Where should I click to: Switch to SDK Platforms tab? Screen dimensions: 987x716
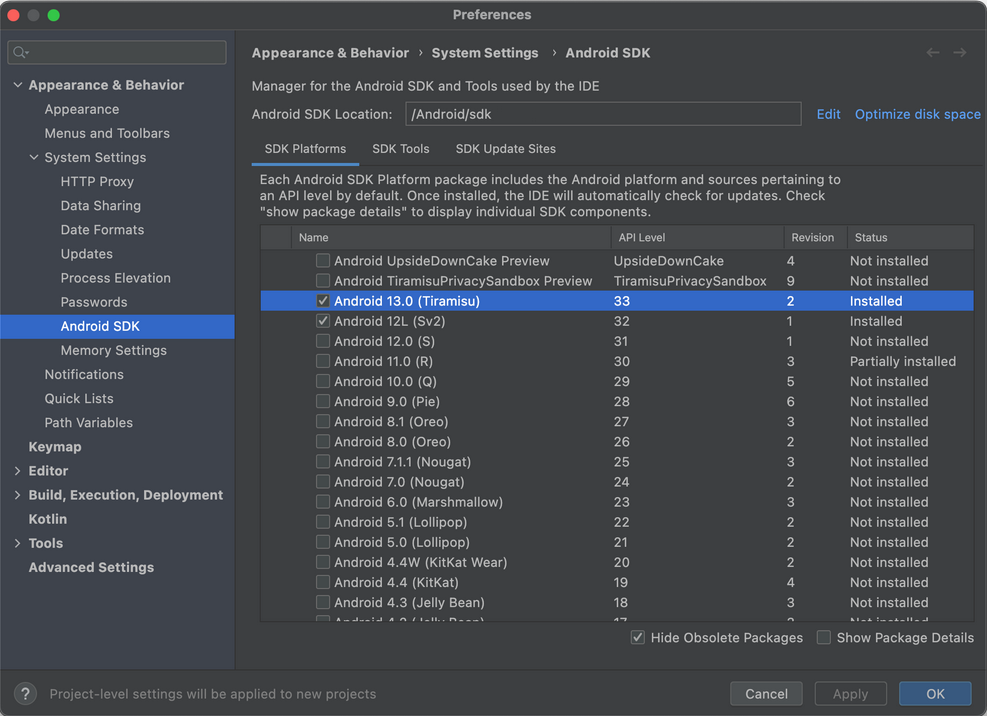pyautogui.click(x=305, y=149)
